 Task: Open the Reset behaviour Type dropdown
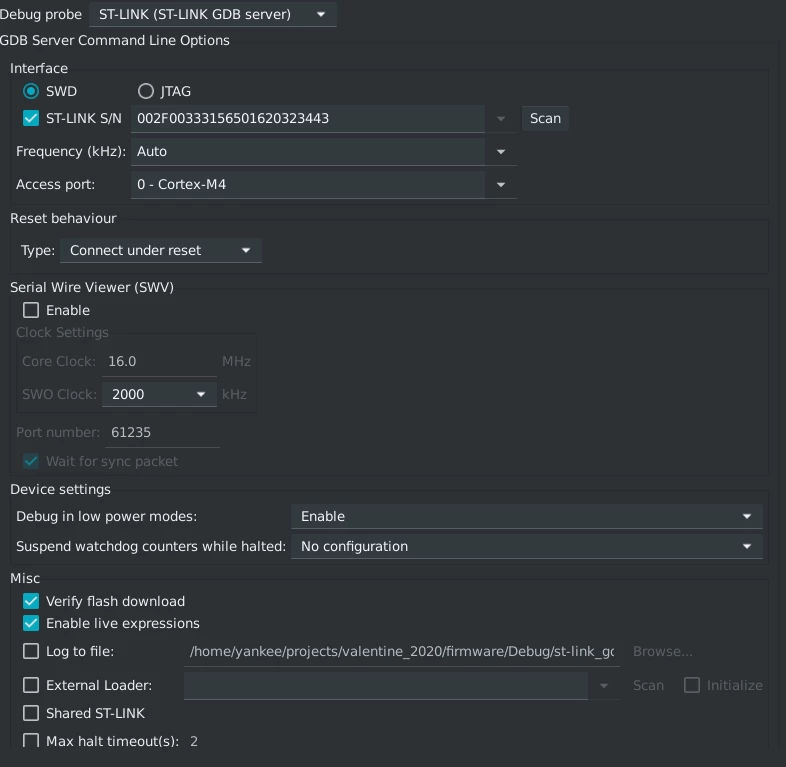[x=160, y=250]
